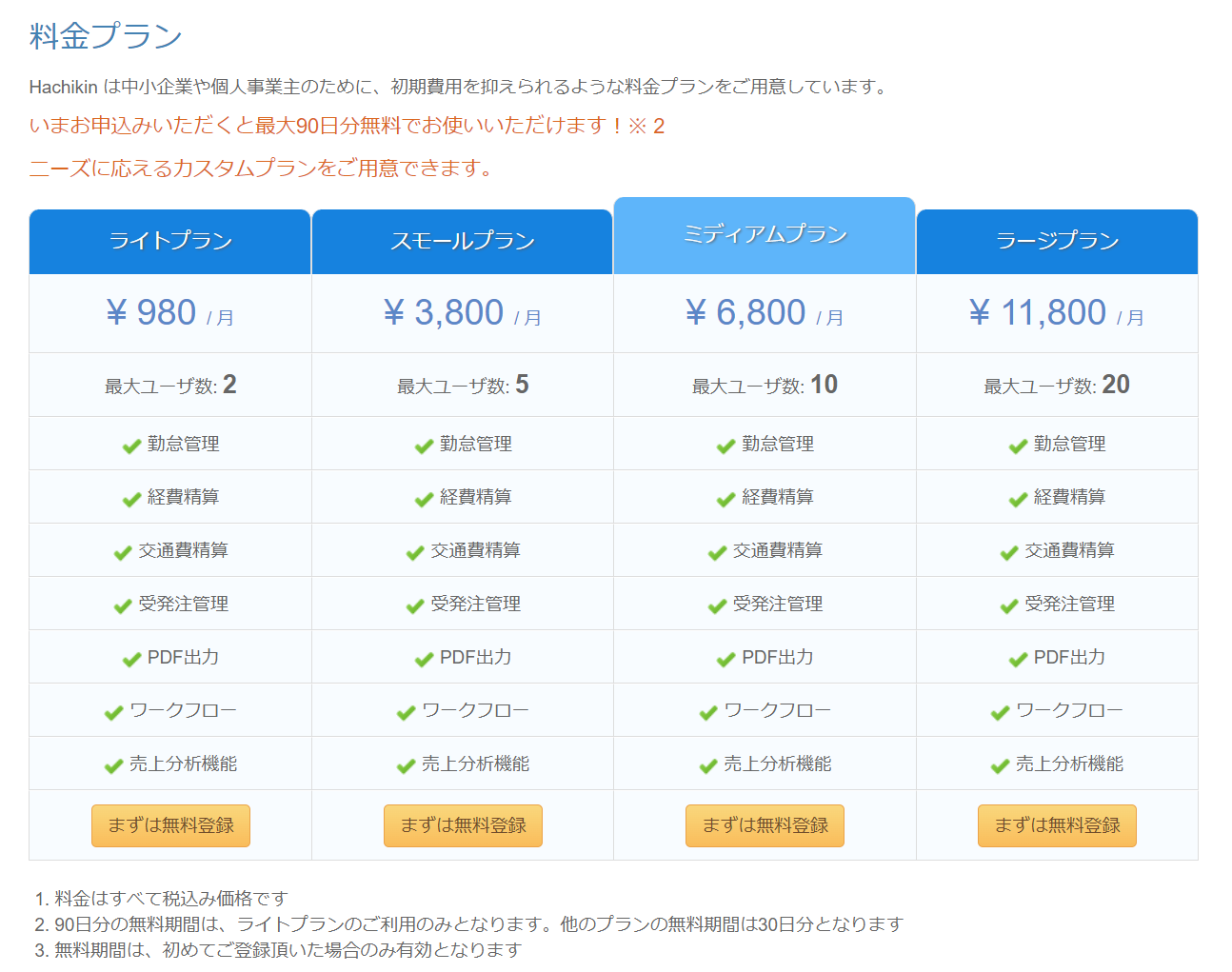Choose the ラージプラン header tab
Image resolution: width=1232 pixels, height=972 pixels.
tap(1057, 241)
